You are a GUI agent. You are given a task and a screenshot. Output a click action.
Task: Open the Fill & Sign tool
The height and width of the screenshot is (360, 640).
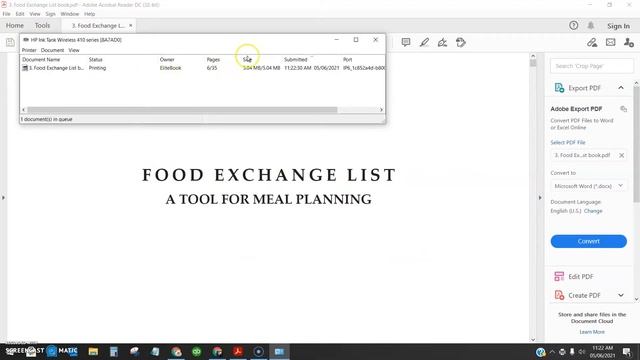[x=442, y=42]
